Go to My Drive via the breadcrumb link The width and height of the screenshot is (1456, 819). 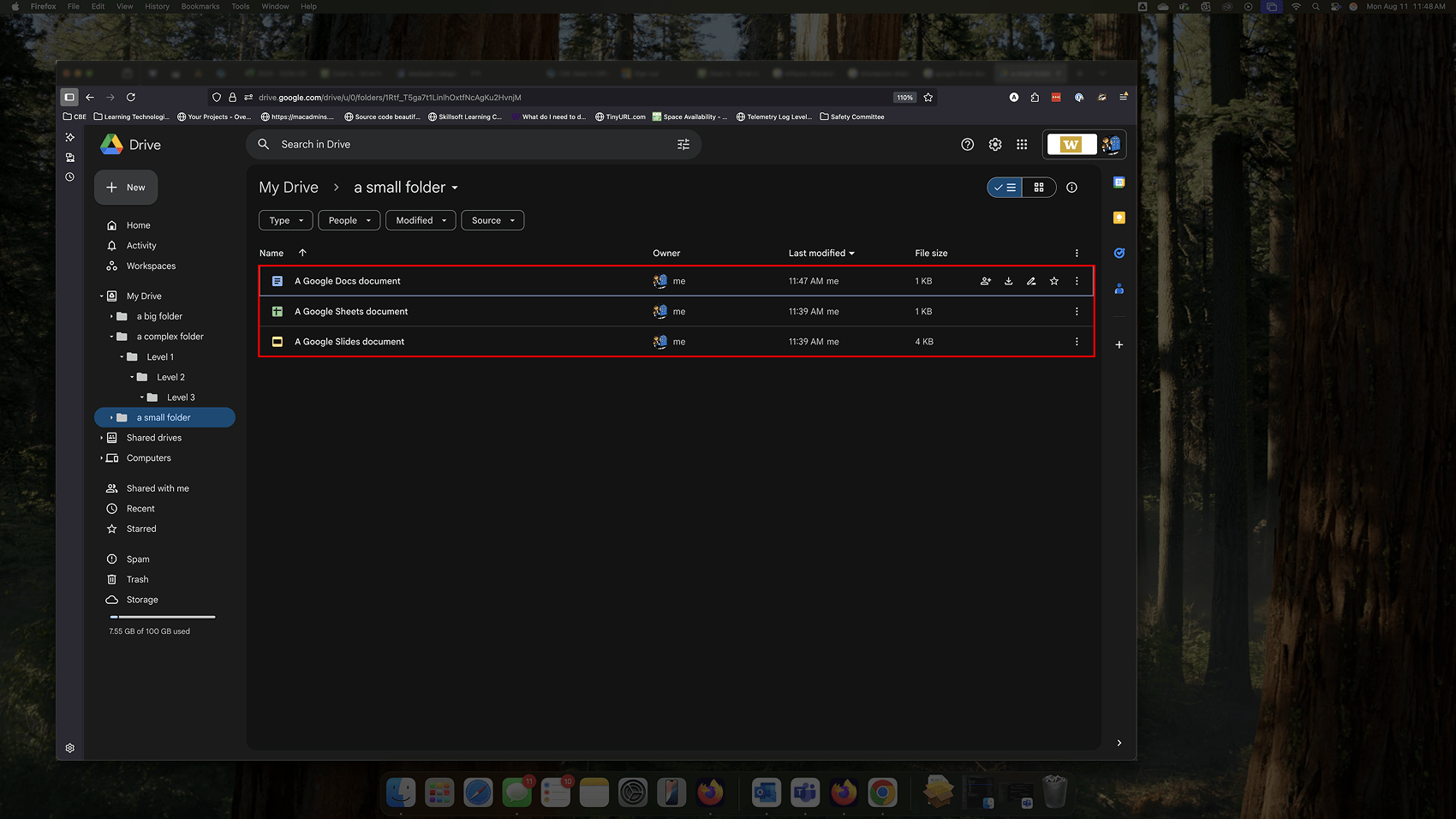[x=288, y=187]
